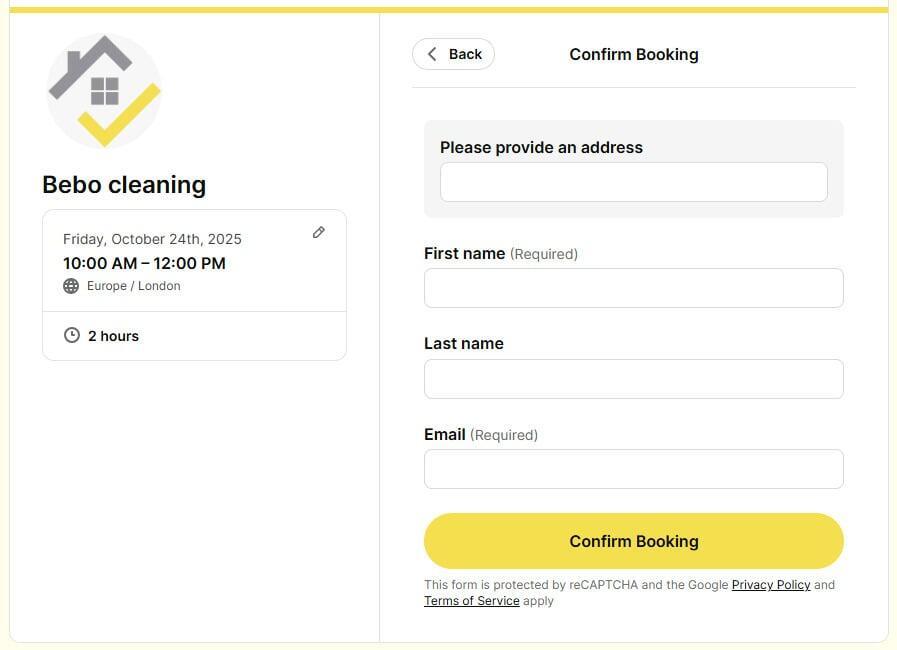Click the Email (Required) label
Viewport: 897px width, 650px height.
tap(480, 434)
